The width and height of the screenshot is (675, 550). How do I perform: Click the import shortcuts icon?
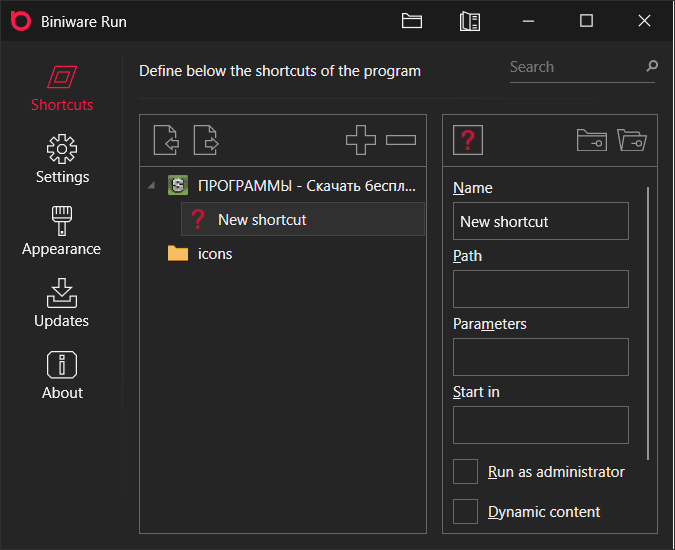166,140
